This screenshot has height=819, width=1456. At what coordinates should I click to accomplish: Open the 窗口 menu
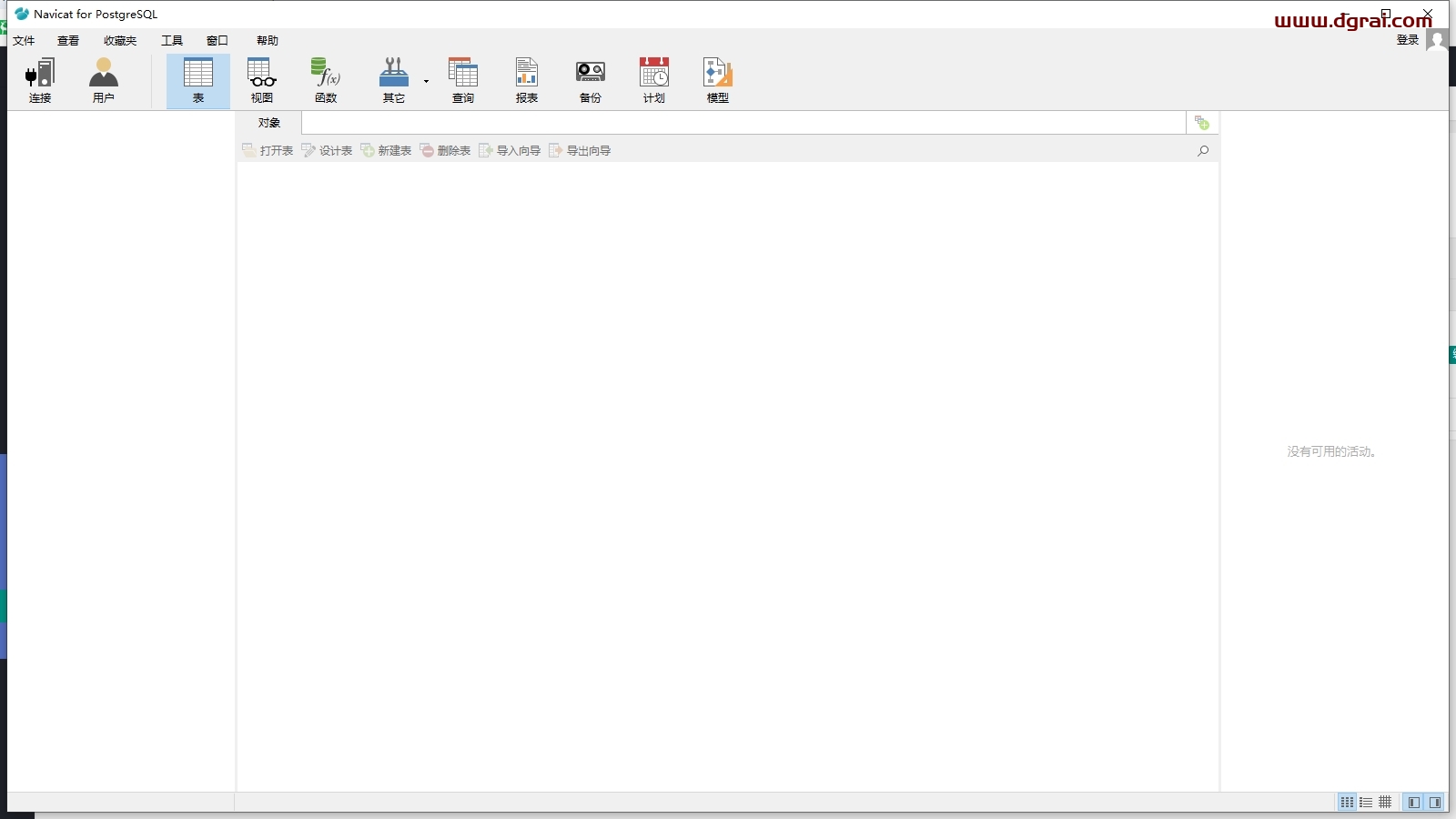pos(217,40)
